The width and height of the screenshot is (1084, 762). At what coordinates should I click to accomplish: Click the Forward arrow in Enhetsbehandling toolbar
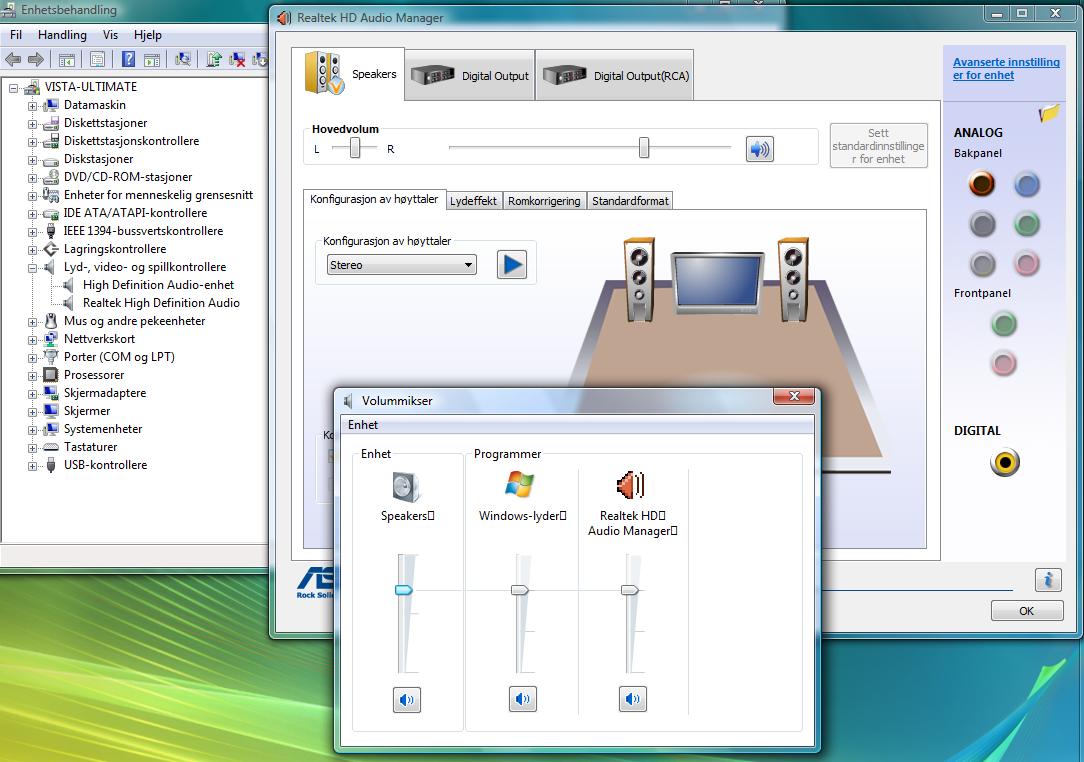click(x=36, y=60)
